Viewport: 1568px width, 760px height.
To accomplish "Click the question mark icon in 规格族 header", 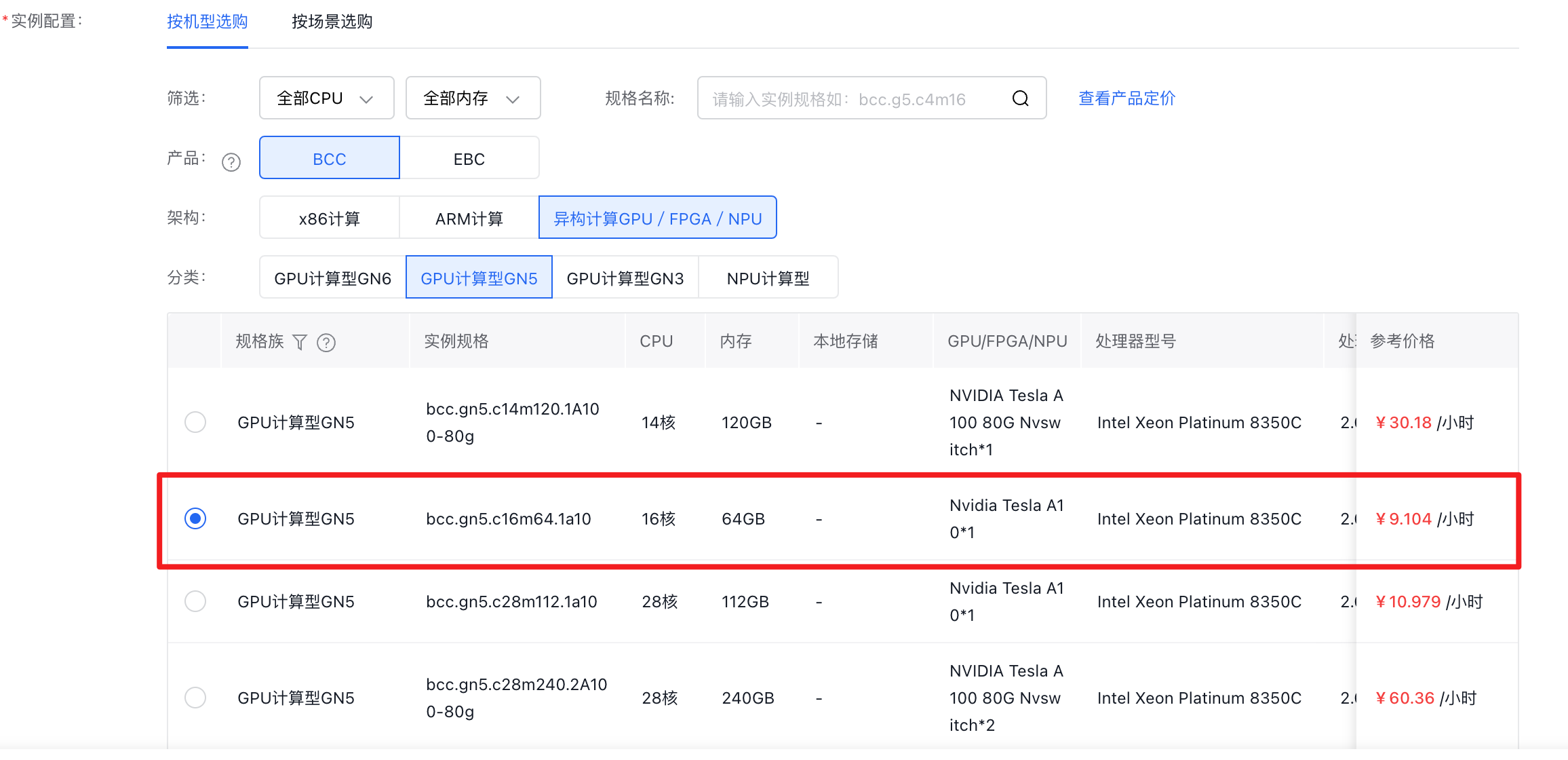I will [326, 343].
